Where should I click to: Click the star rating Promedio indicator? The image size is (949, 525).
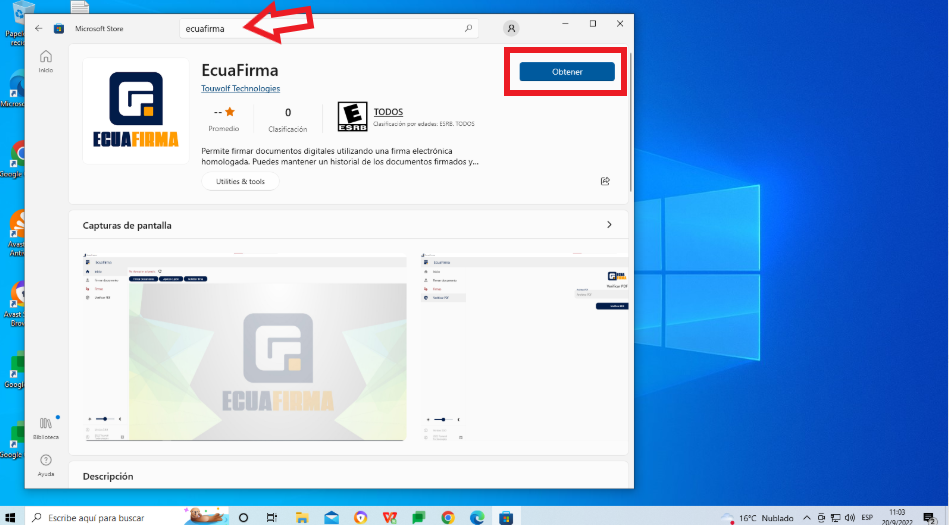pos(224,119)
